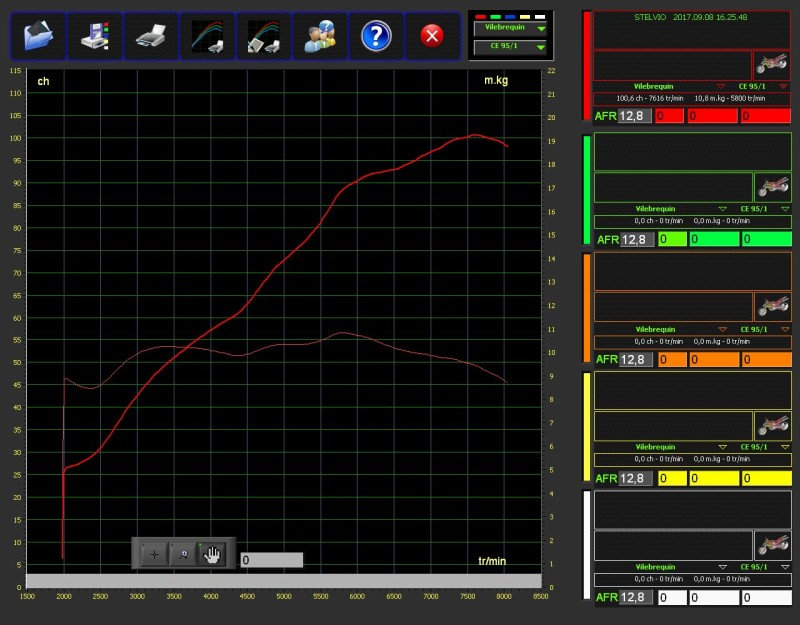Print using the printer icon
800x625 pixels.
pos(151,36)
